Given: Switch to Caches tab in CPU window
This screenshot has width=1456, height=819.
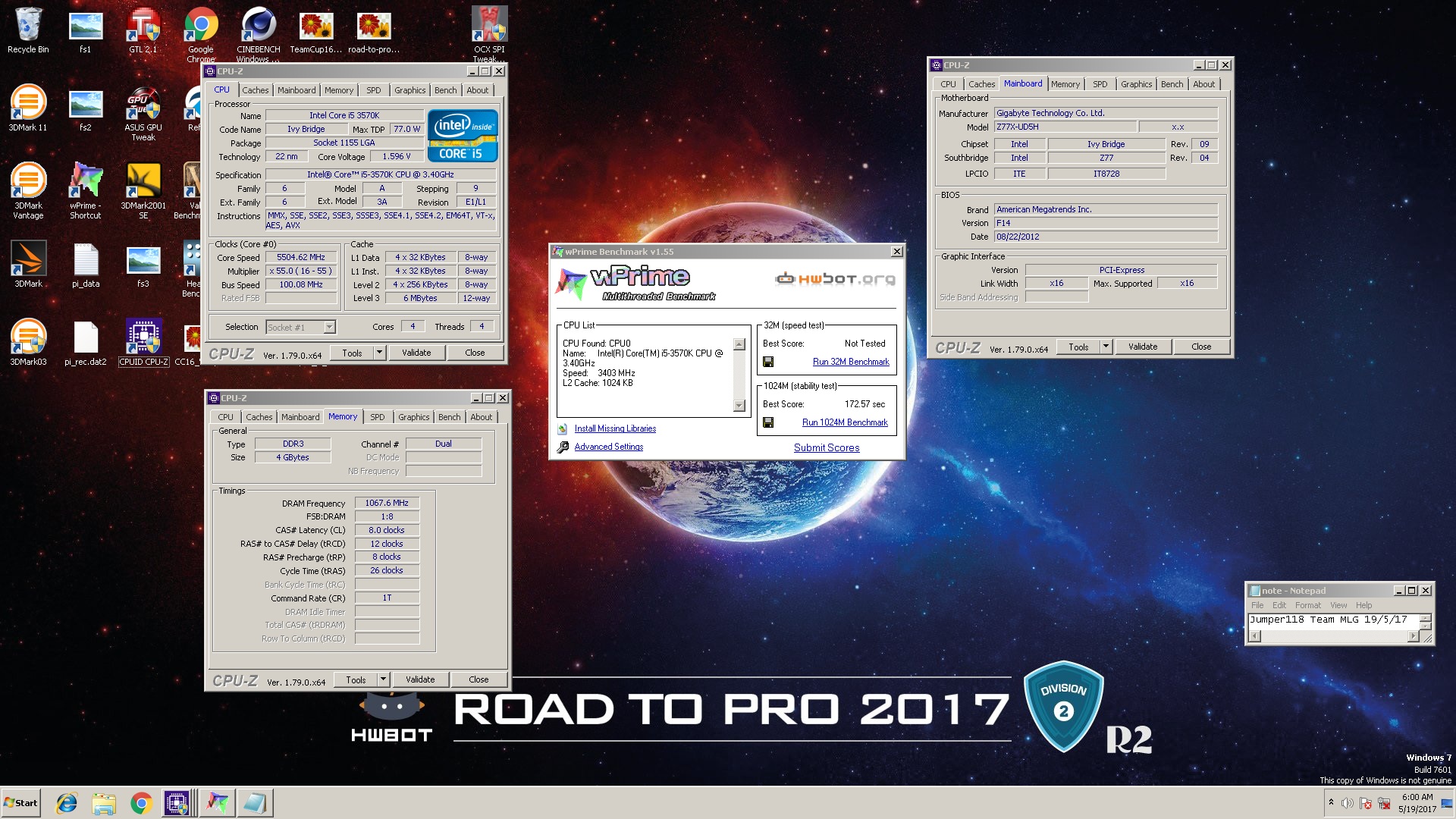Looking at the screenshot, I should click(x=256, y=90).
